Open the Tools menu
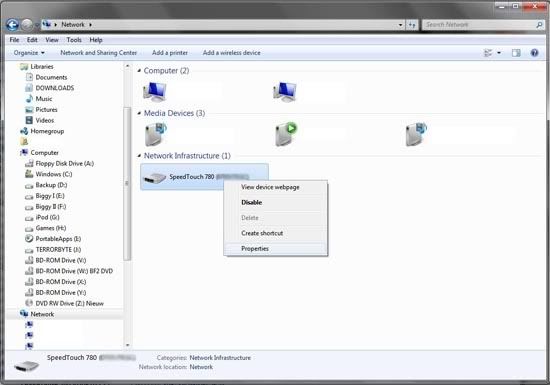 pyautogui.click(x=74, y=40)
